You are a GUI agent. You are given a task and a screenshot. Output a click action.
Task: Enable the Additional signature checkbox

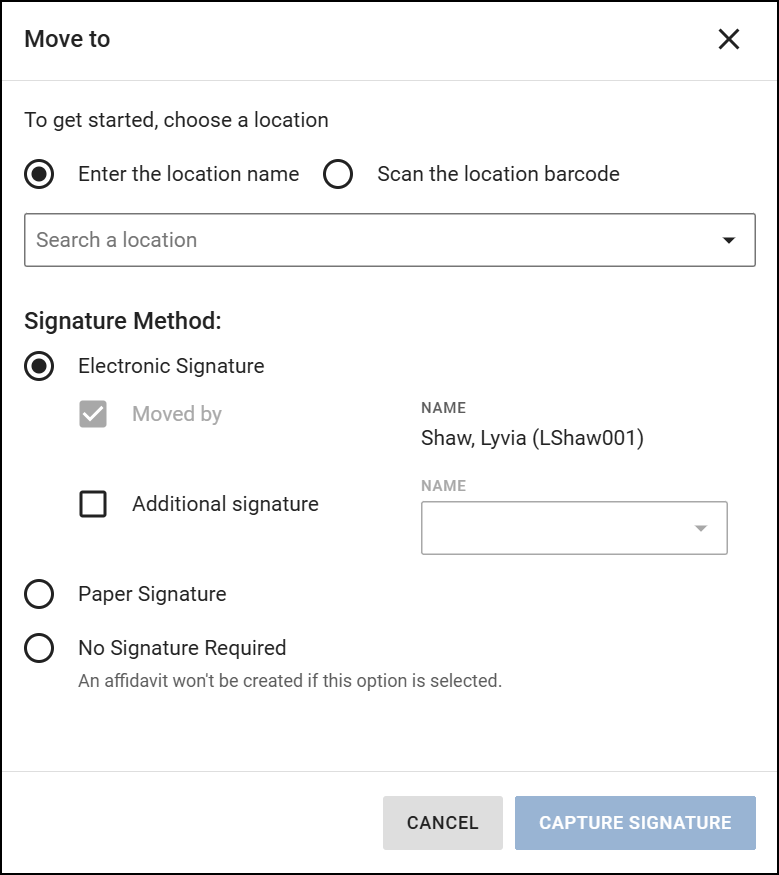[93, 504]
